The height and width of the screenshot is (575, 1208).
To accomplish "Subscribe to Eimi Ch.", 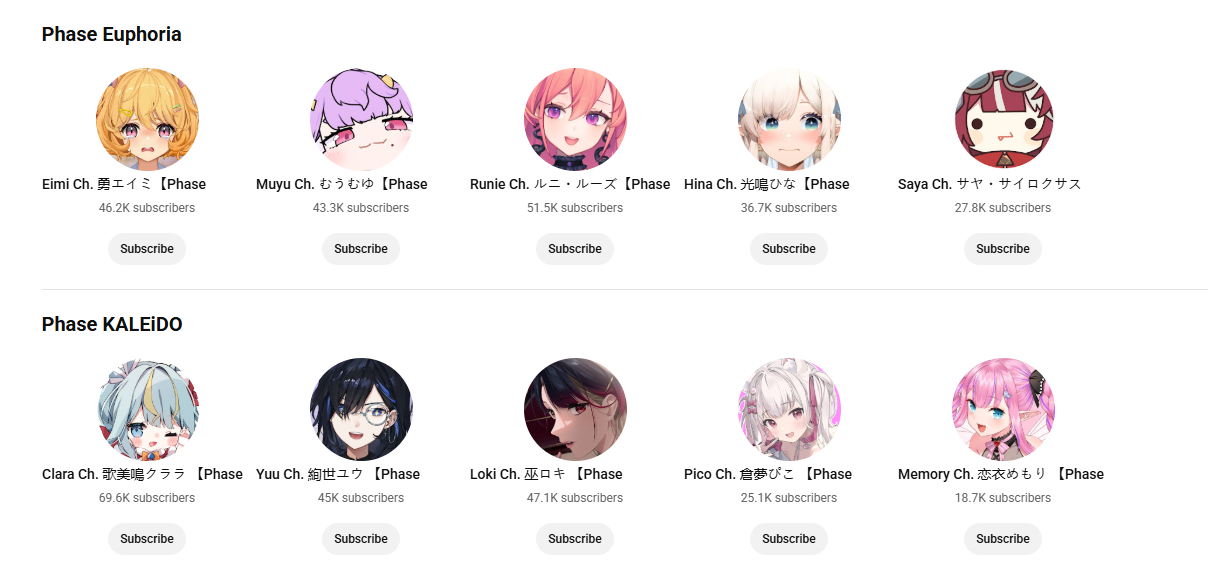I will point(147,249).
